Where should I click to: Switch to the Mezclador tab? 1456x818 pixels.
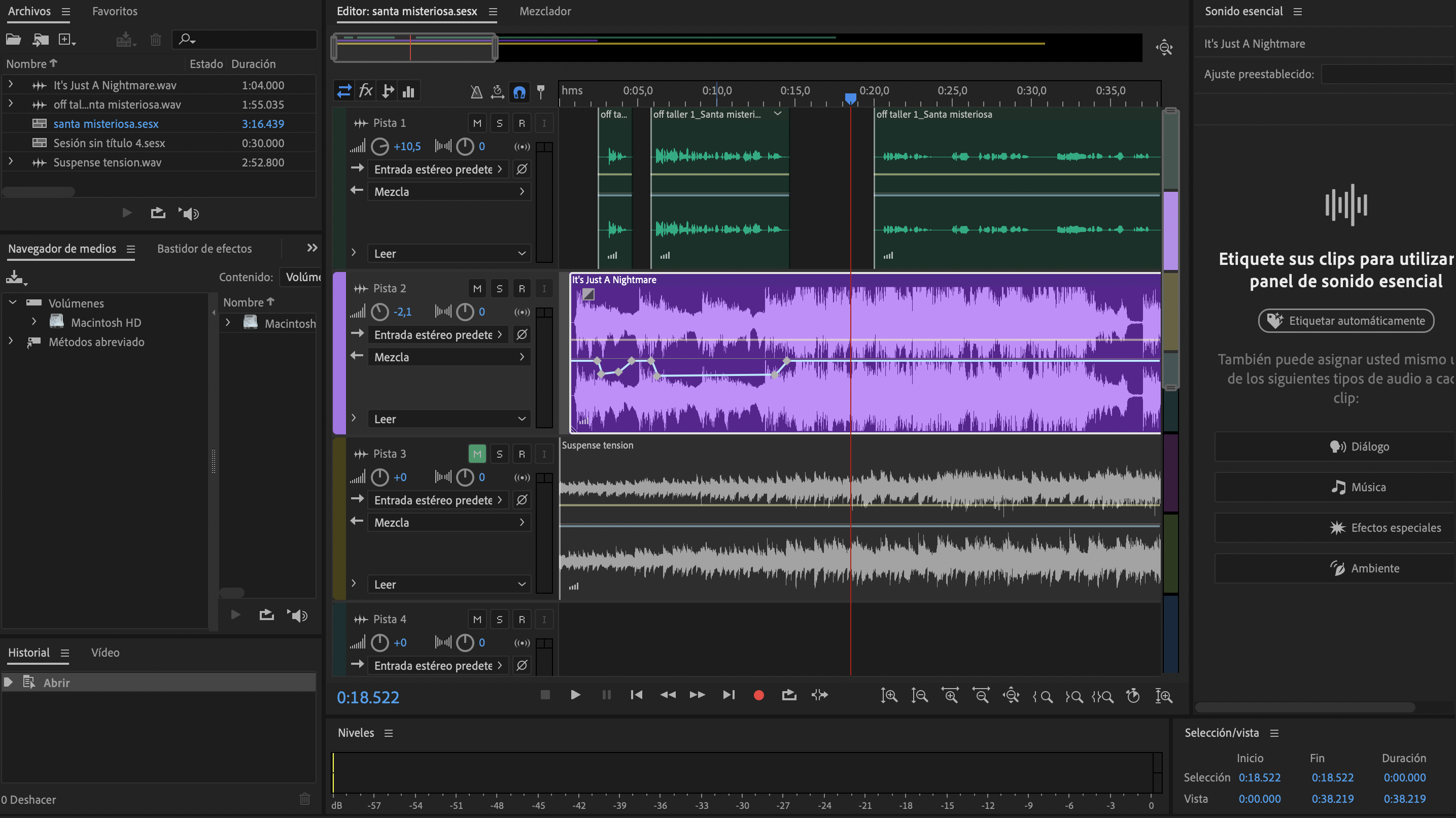[x=544, y=11]
